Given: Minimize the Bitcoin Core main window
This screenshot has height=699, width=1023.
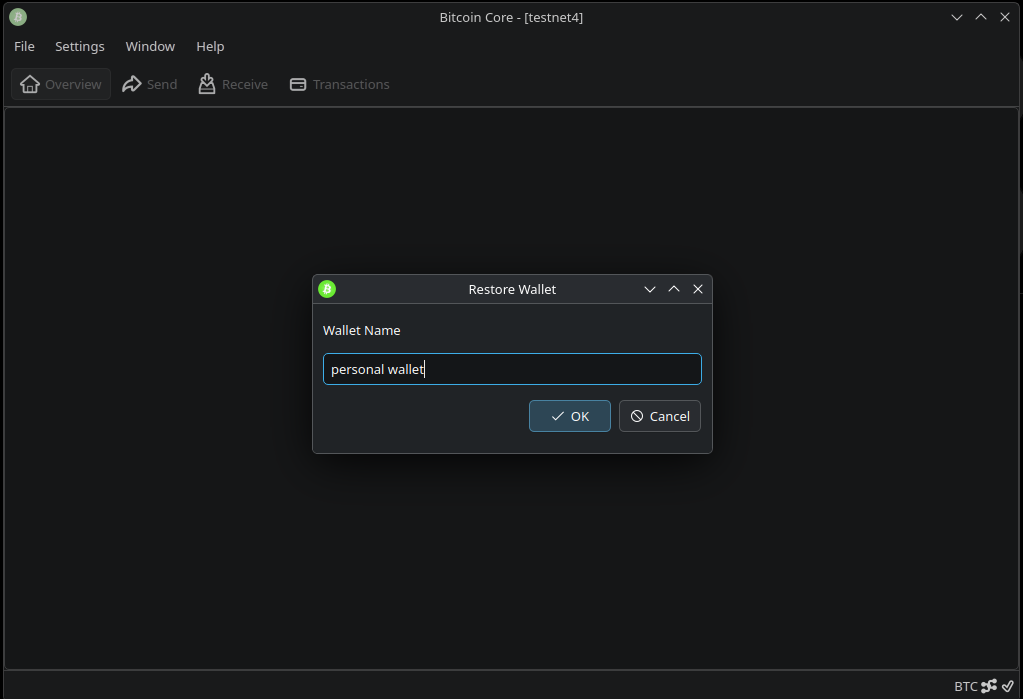Looking at the screenshot, I should click(x=956, y=17).
